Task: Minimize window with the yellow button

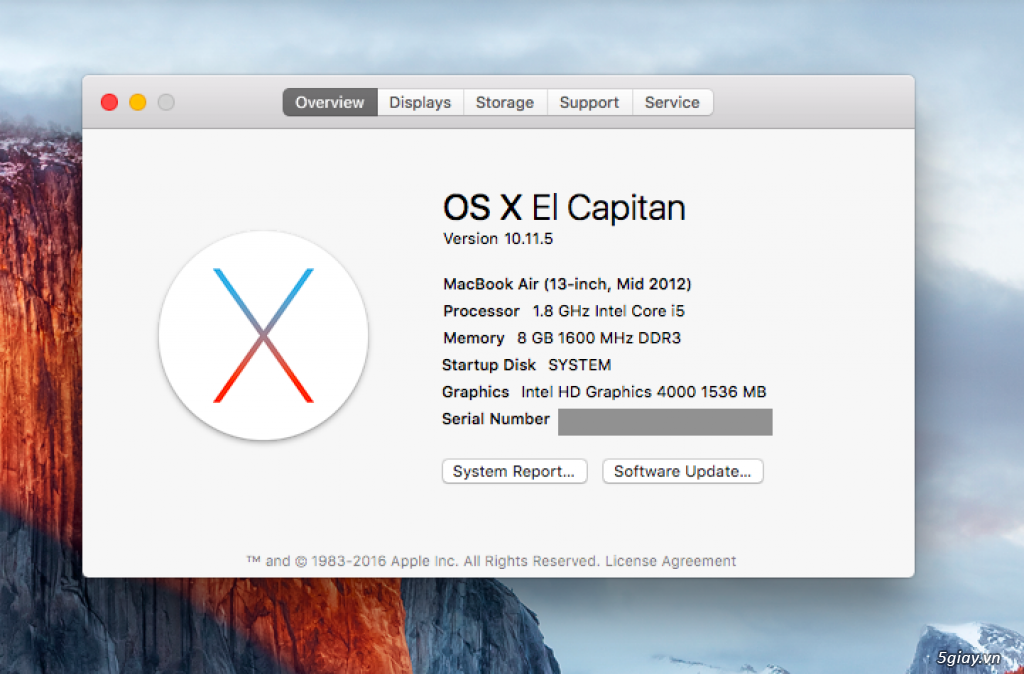Action: [x=138, y=103]
